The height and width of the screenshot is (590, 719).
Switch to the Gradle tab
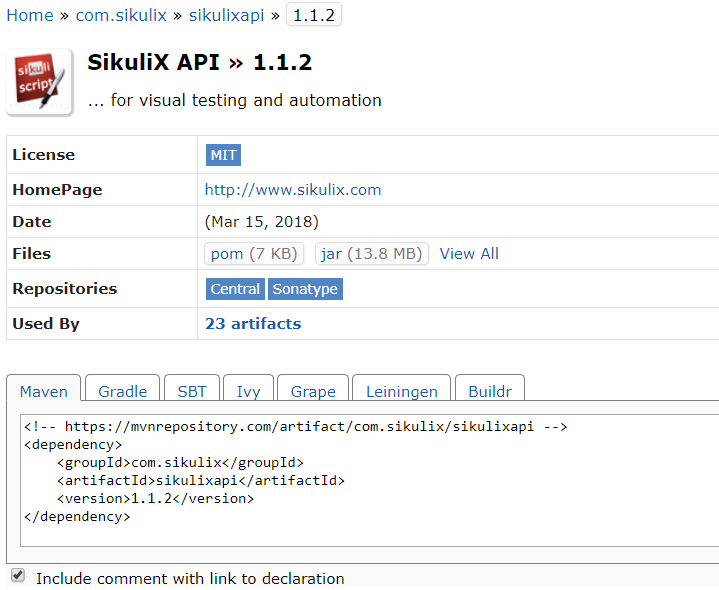(x=123, y=388)
